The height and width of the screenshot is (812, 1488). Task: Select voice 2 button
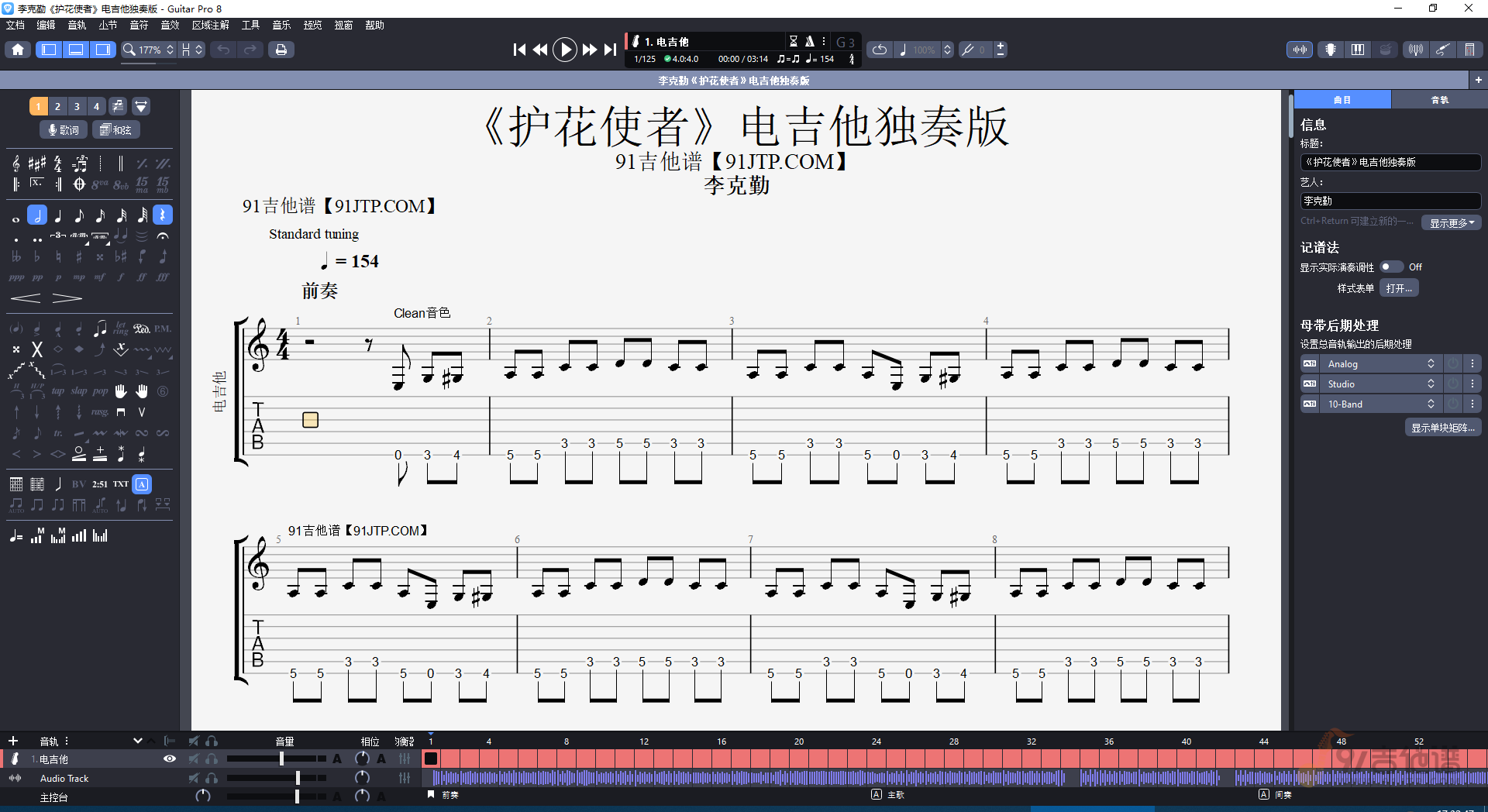[57, 106]
